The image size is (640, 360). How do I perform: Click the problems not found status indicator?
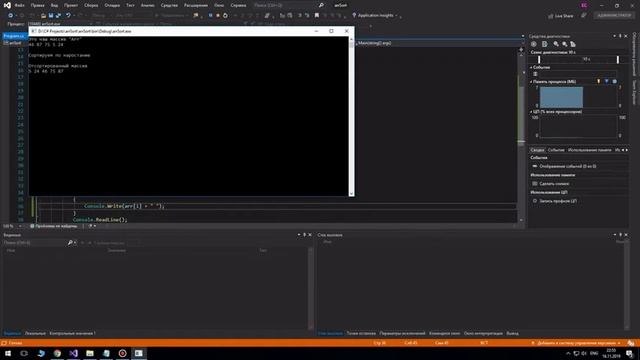click(54, 226)
